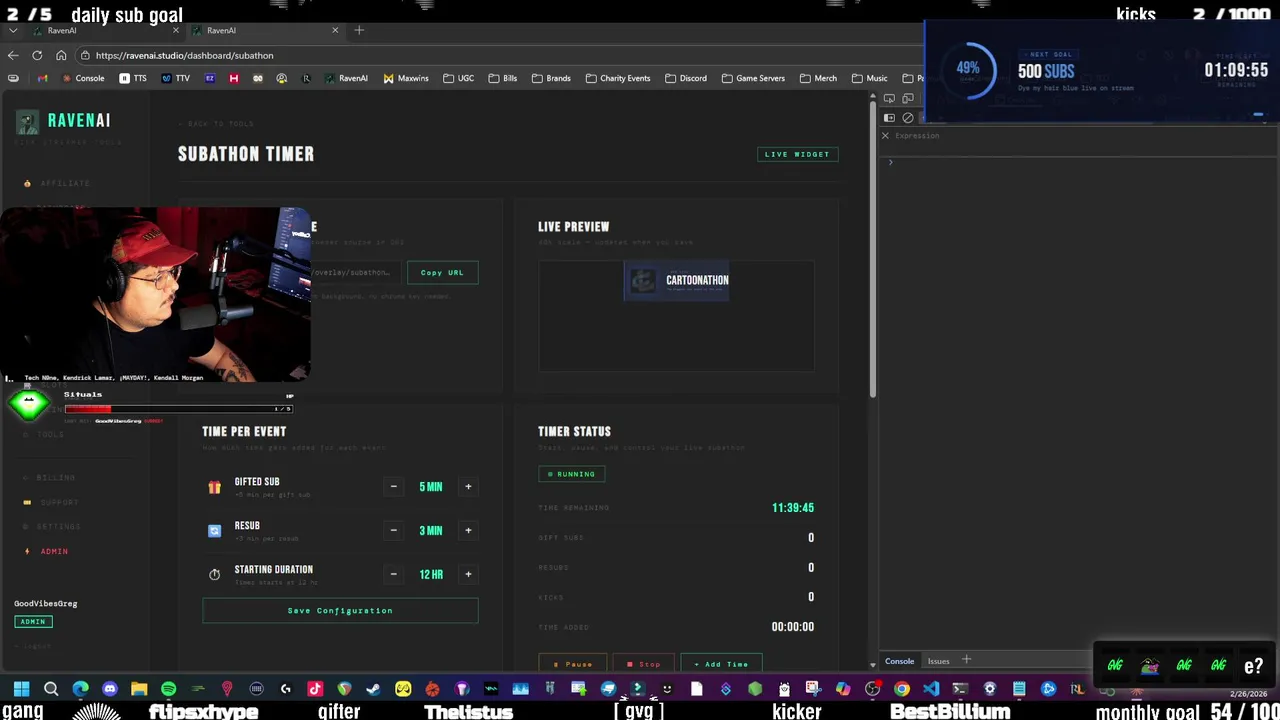Go back using the browser back arrow
The image size is (1280, 720).
click(12, 55)
